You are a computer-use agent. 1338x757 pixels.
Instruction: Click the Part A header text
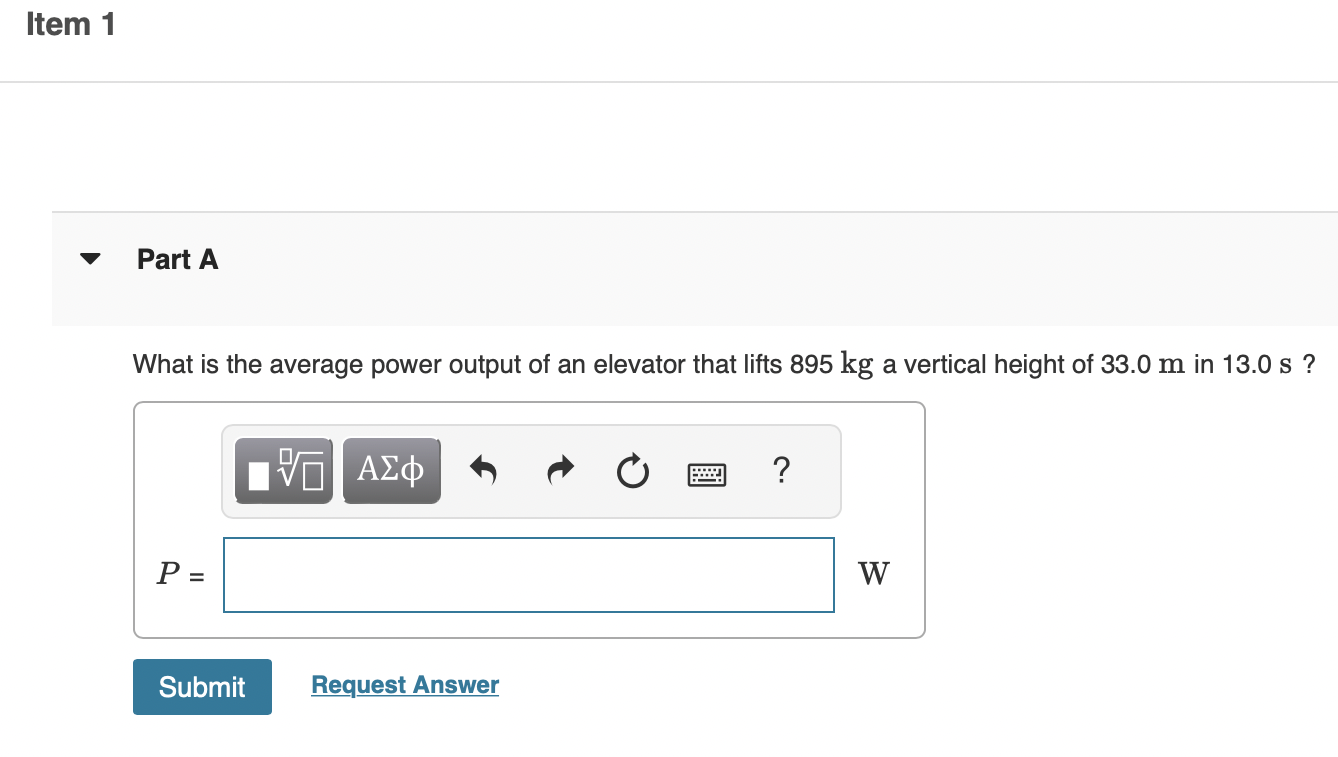coord(178,259)
